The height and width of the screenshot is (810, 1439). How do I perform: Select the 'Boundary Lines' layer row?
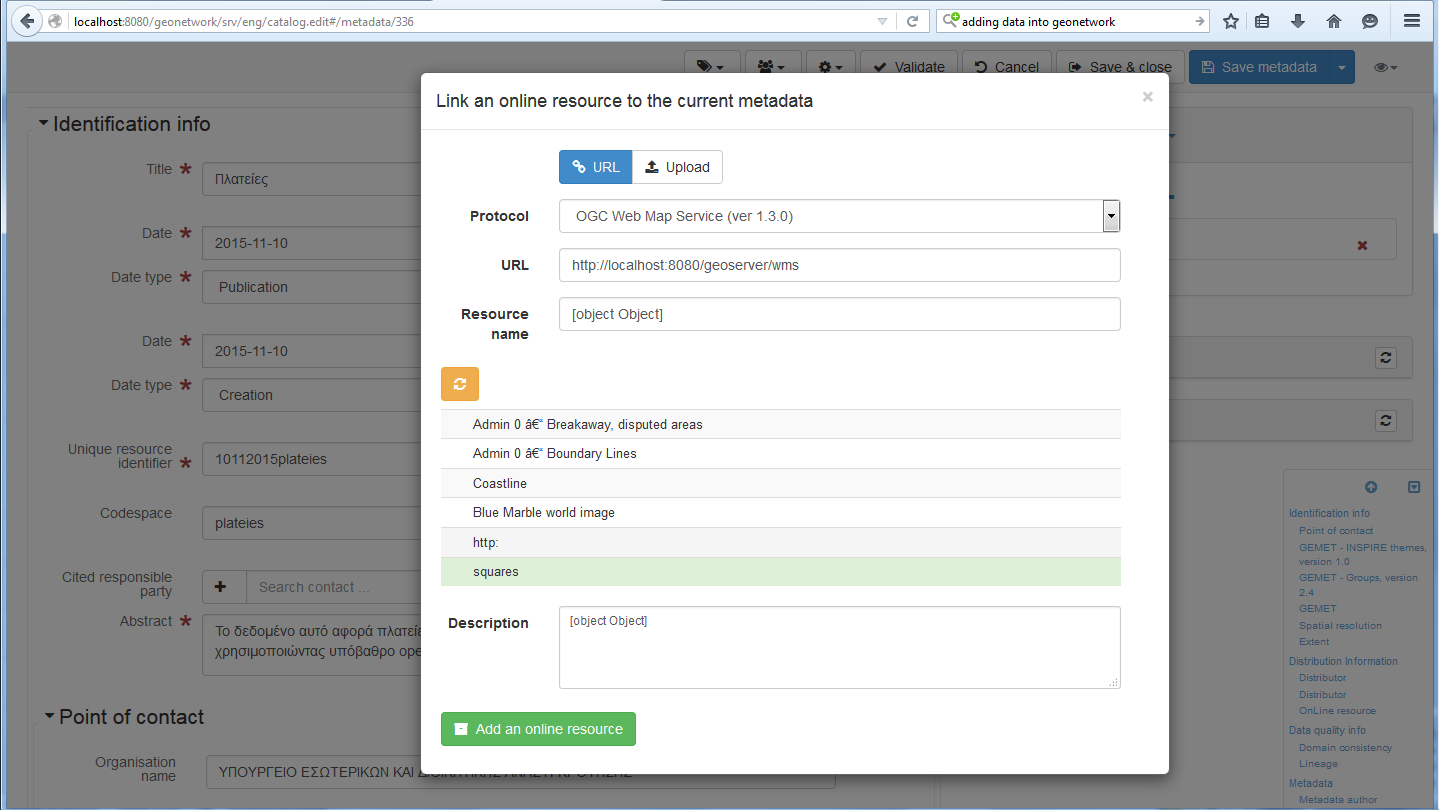tap(780, 453)
